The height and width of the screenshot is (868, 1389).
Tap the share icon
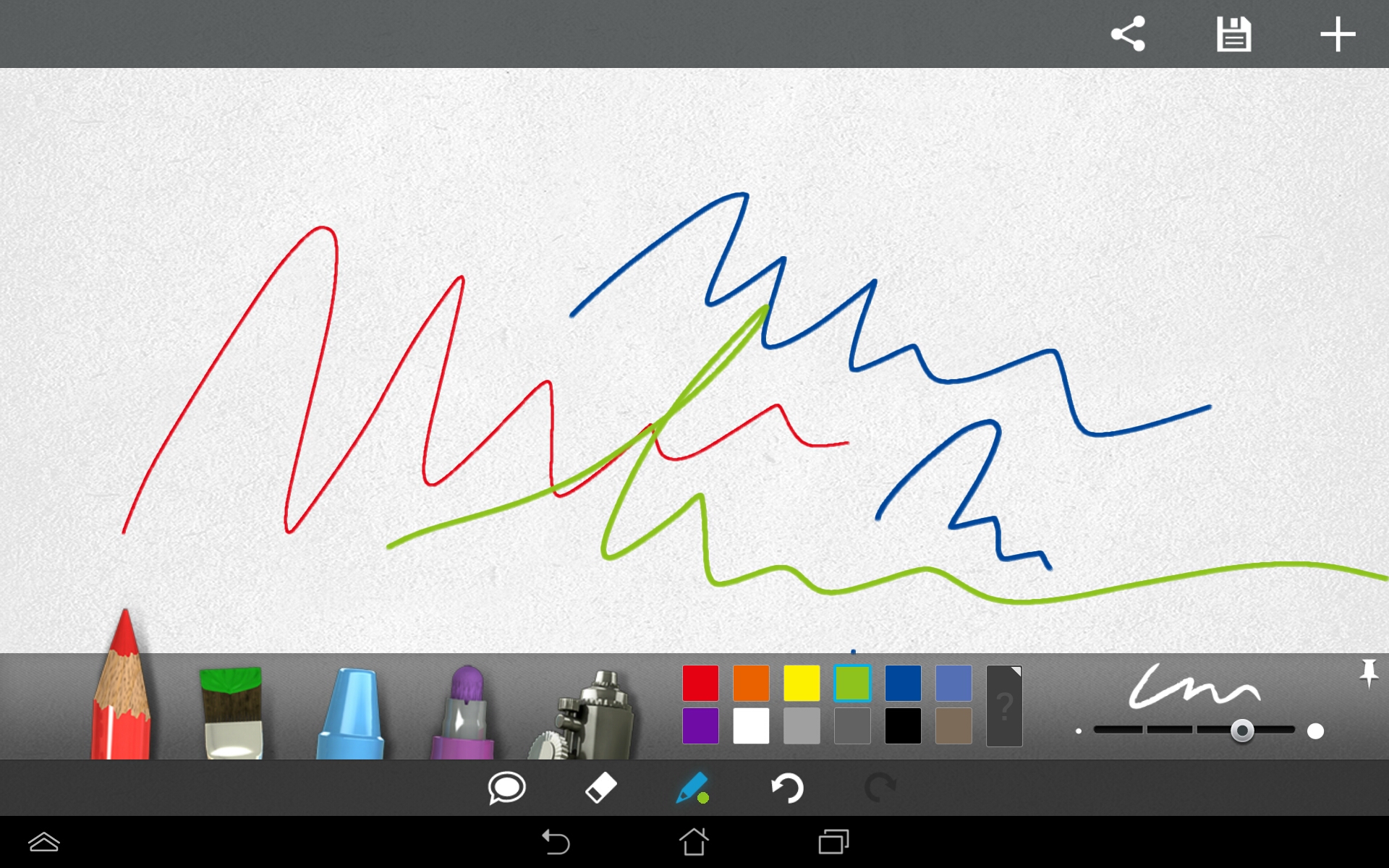(x=1128, y=34)
